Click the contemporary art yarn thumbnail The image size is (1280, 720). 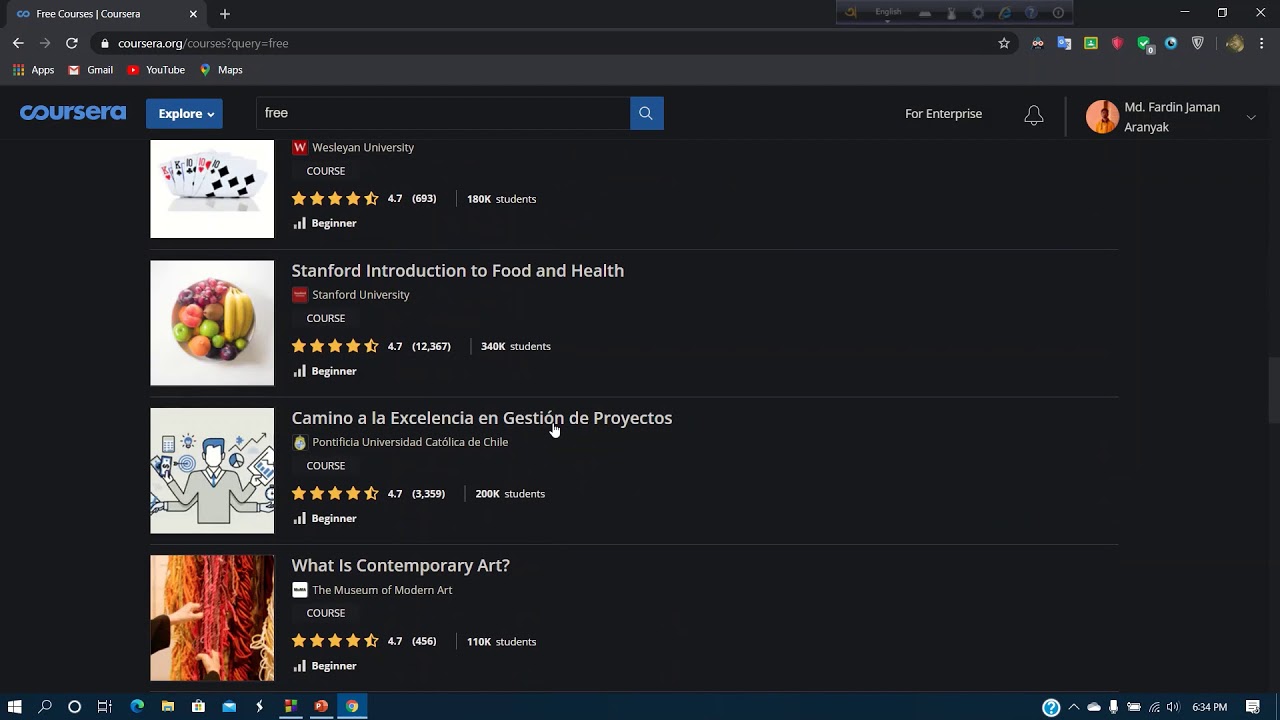click(x=212, y=618)
